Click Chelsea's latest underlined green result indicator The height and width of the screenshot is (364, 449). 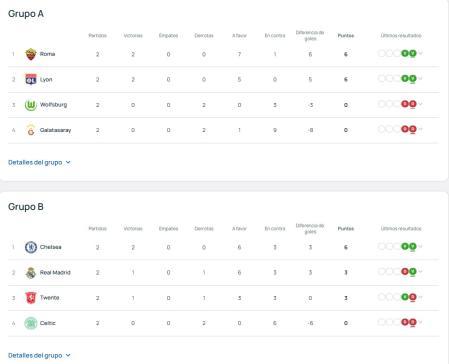pyautogui.click(x=413, y=247)
